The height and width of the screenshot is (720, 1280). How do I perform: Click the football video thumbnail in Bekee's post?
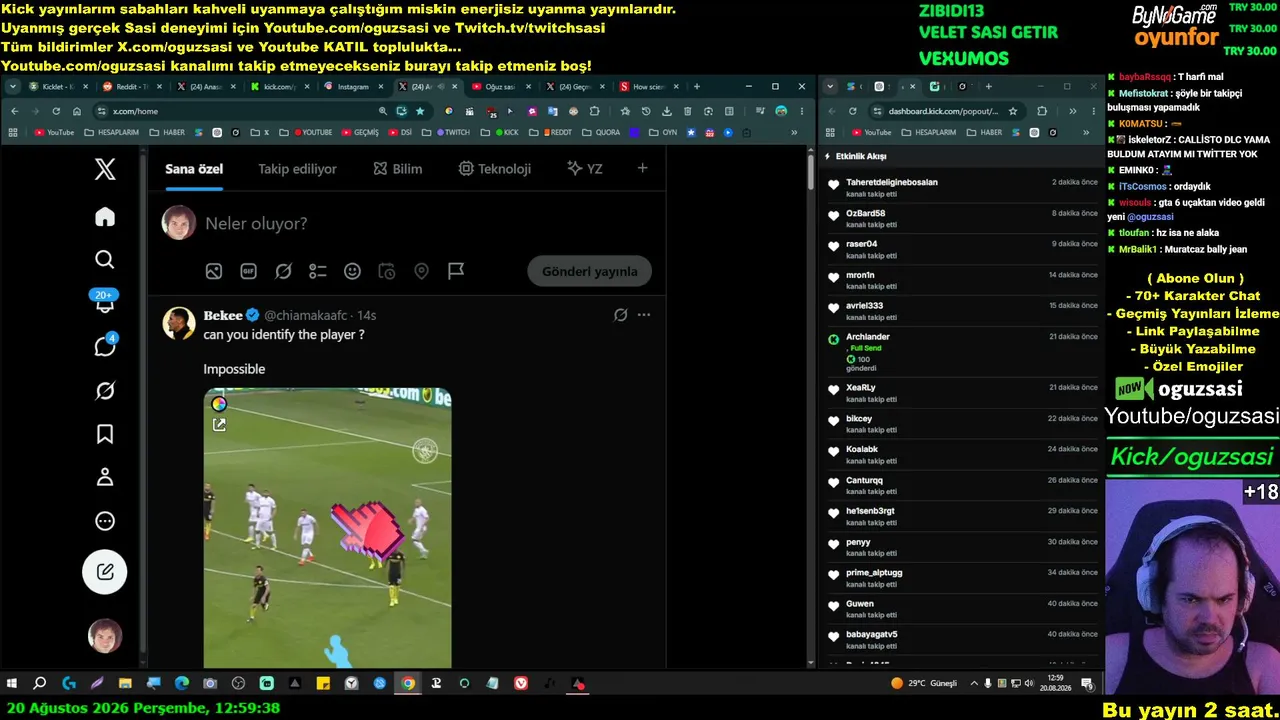pos(328,528)
